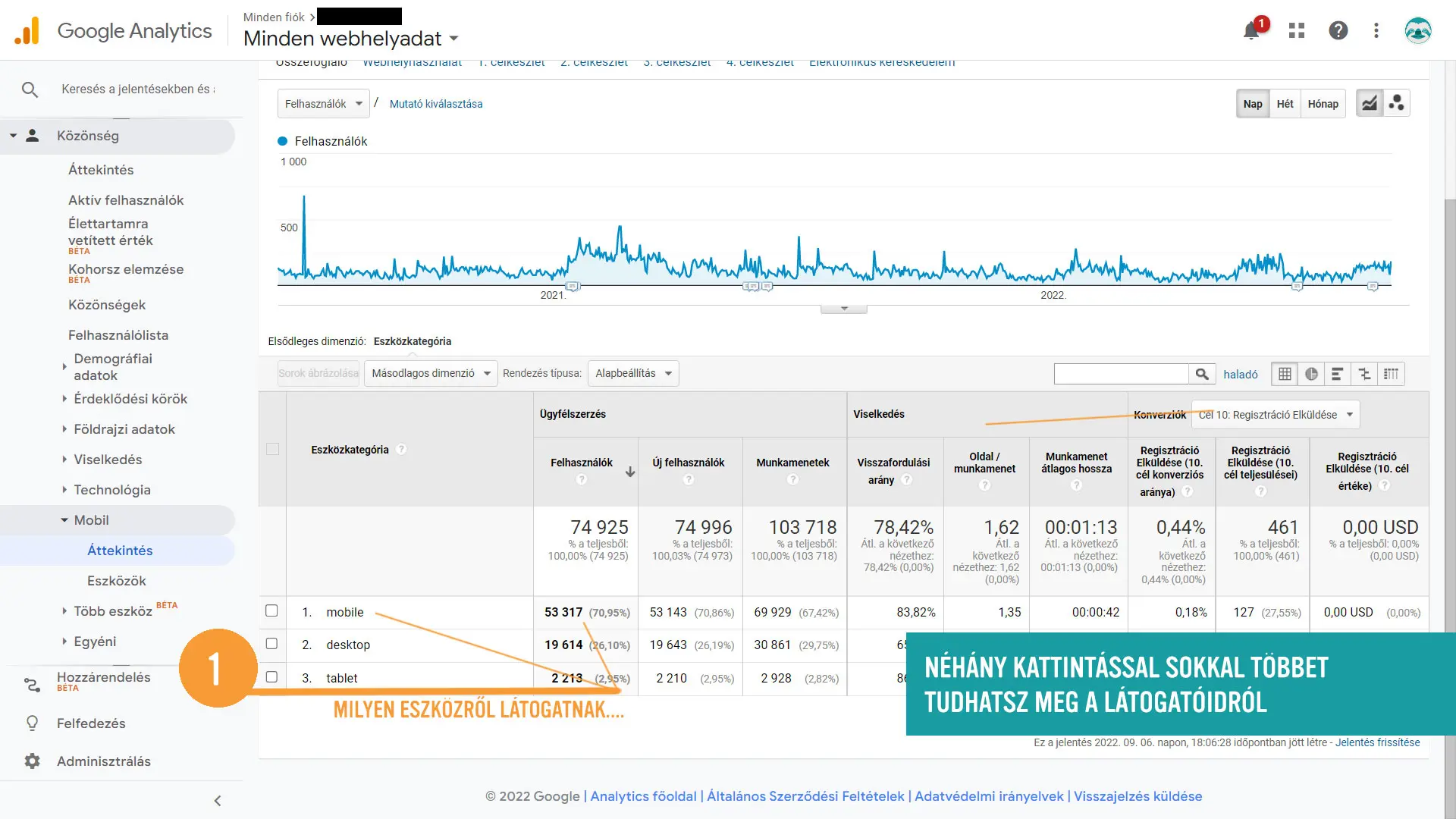The image size is (1456, 819).
Task: Select the pie chart table view icon
Action: point(1311,374)
